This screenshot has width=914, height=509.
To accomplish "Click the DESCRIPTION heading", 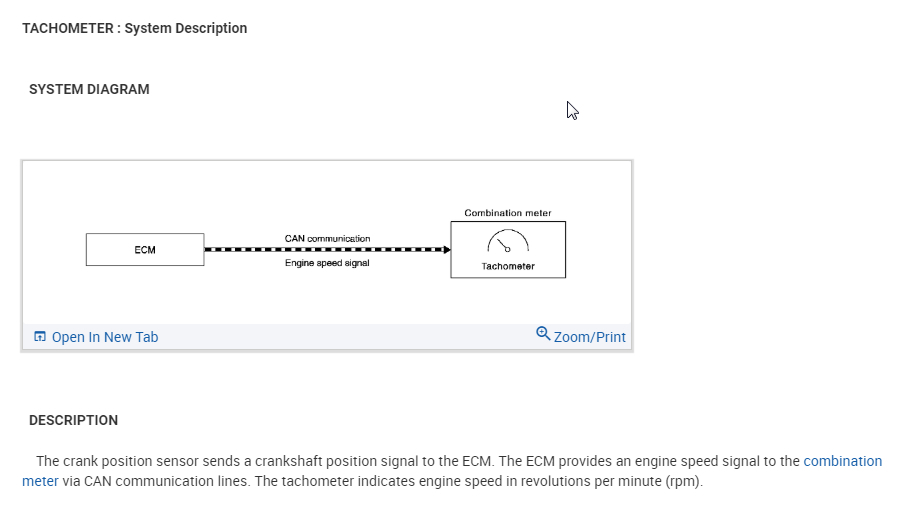I will 73,420.
